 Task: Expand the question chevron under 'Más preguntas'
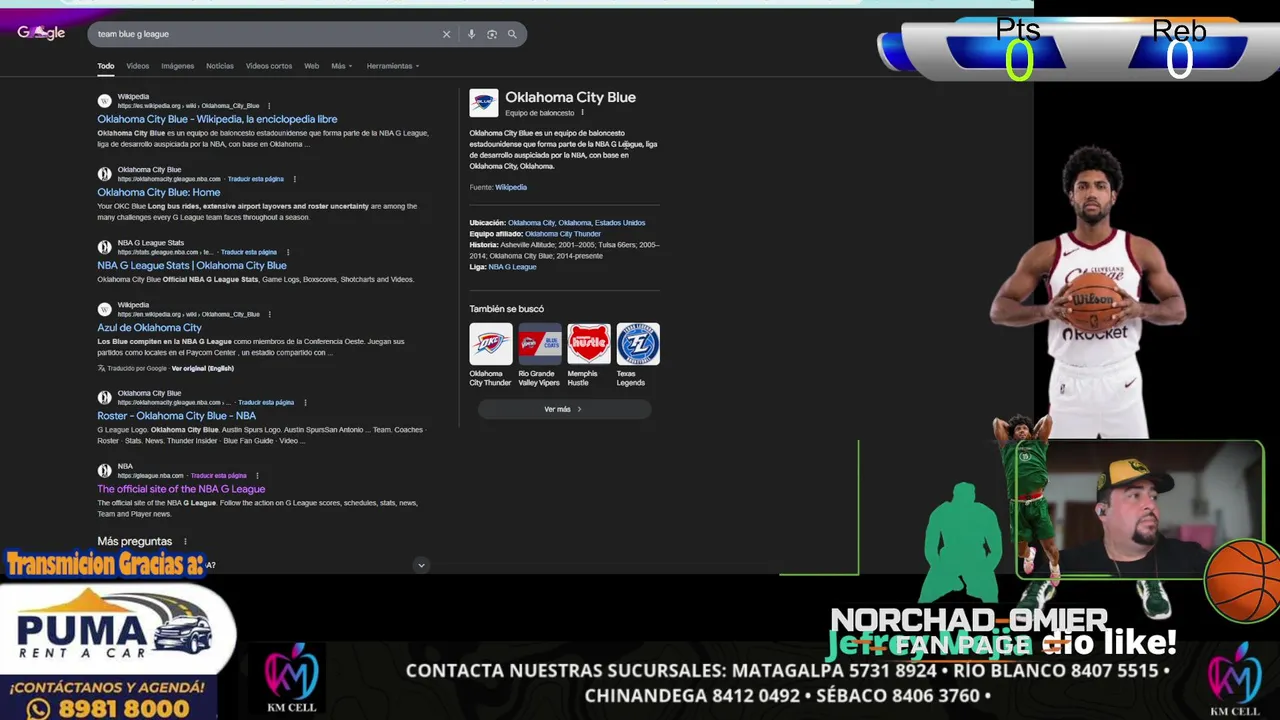coord(421,565)
